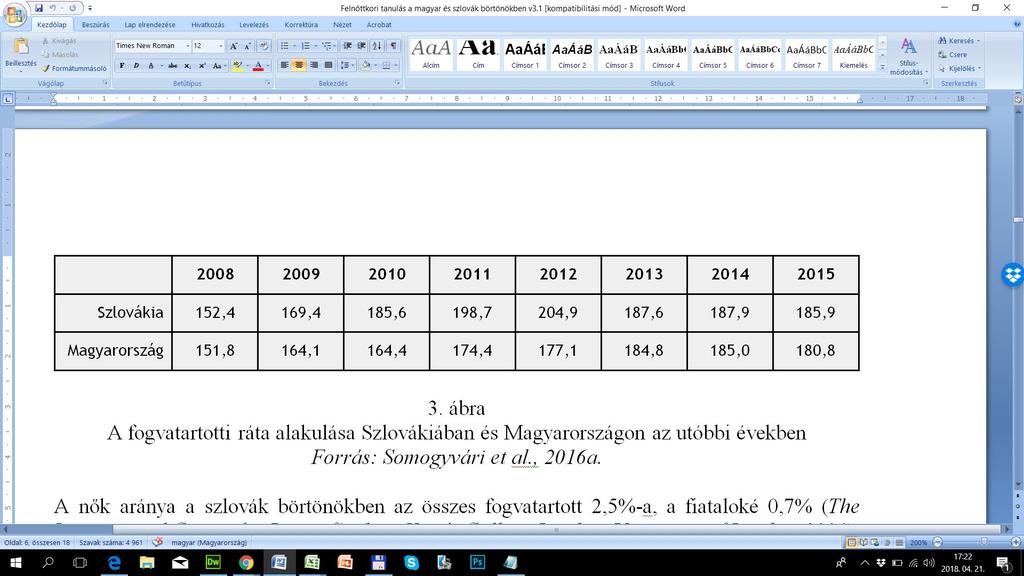The height and width of the screenshot is (576, 1024).
Task: Apply the Kiemelés style
Action: pyautogui.click(x=854, y=54)
